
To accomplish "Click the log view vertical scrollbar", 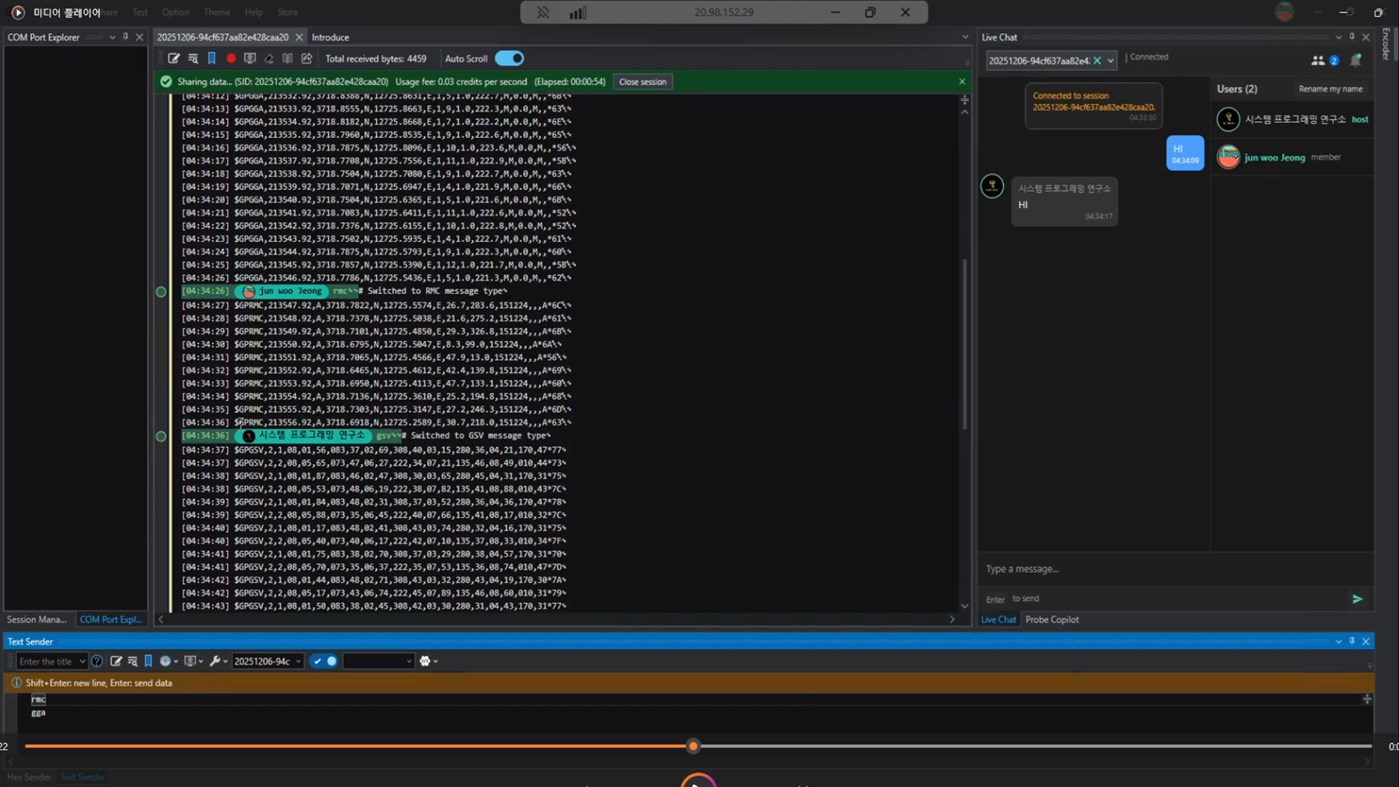I will pos(964,345).
